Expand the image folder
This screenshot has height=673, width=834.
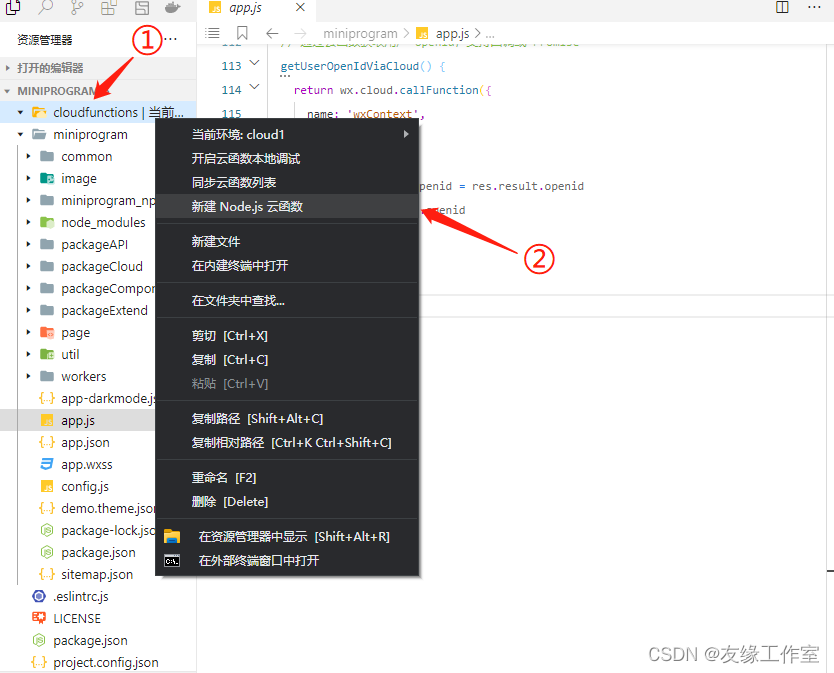29,178
